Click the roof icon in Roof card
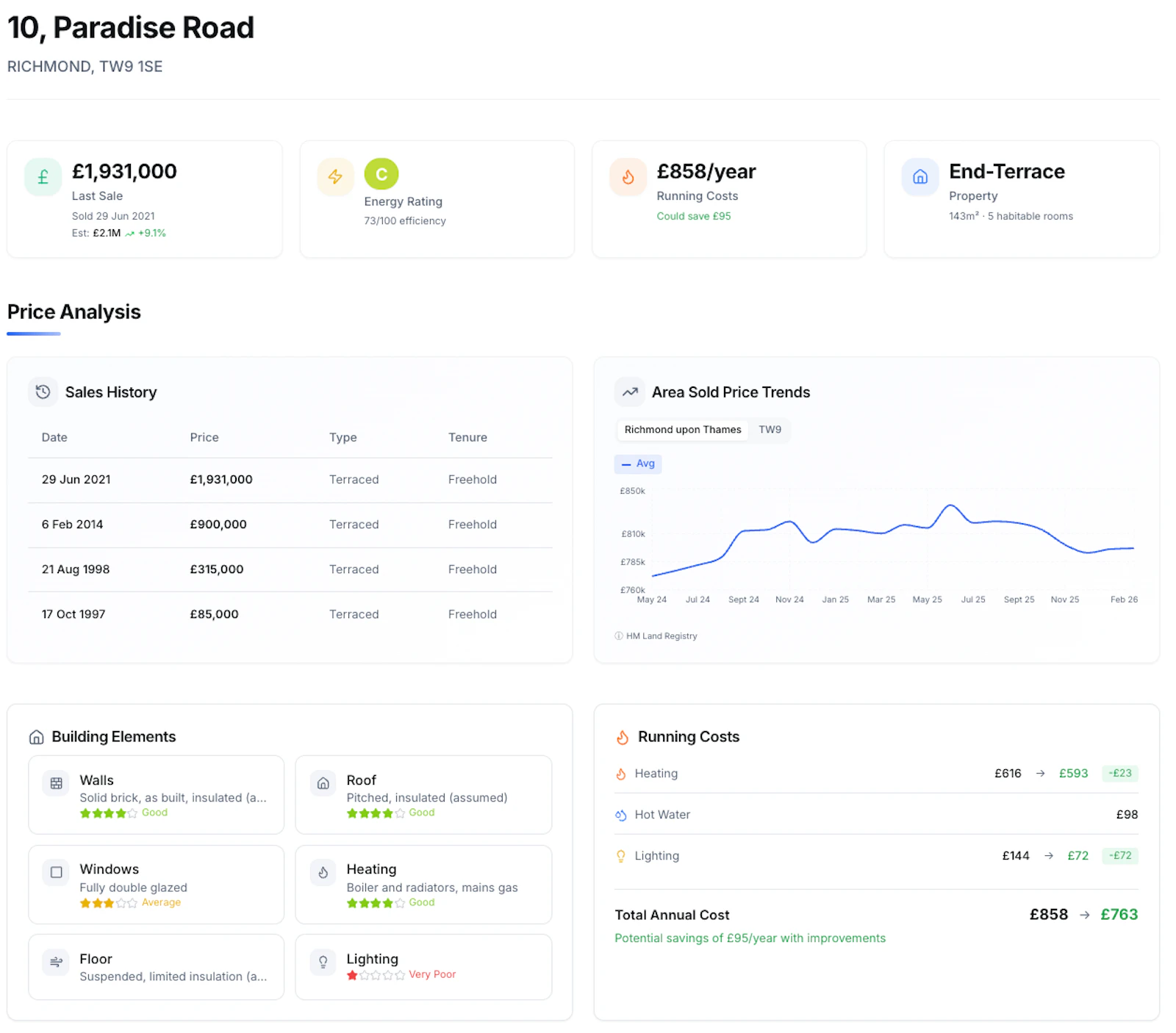 [323, 784]
